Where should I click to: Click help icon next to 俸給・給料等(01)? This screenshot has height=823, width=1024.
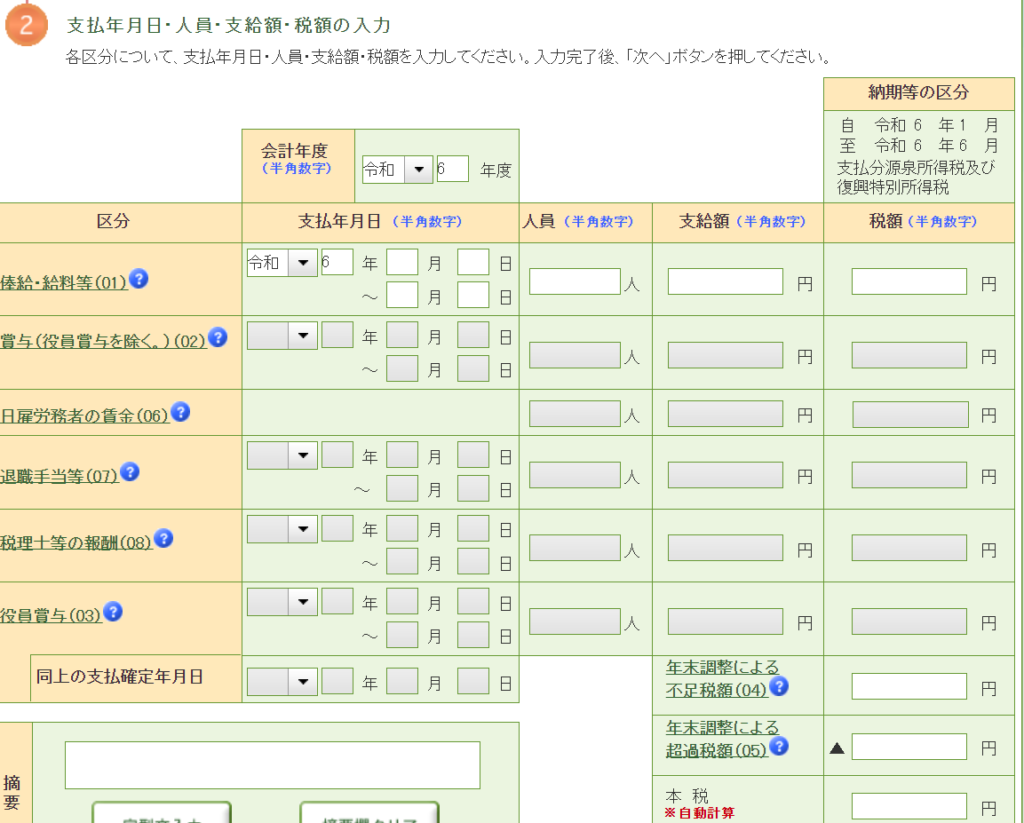click(139, 279)
